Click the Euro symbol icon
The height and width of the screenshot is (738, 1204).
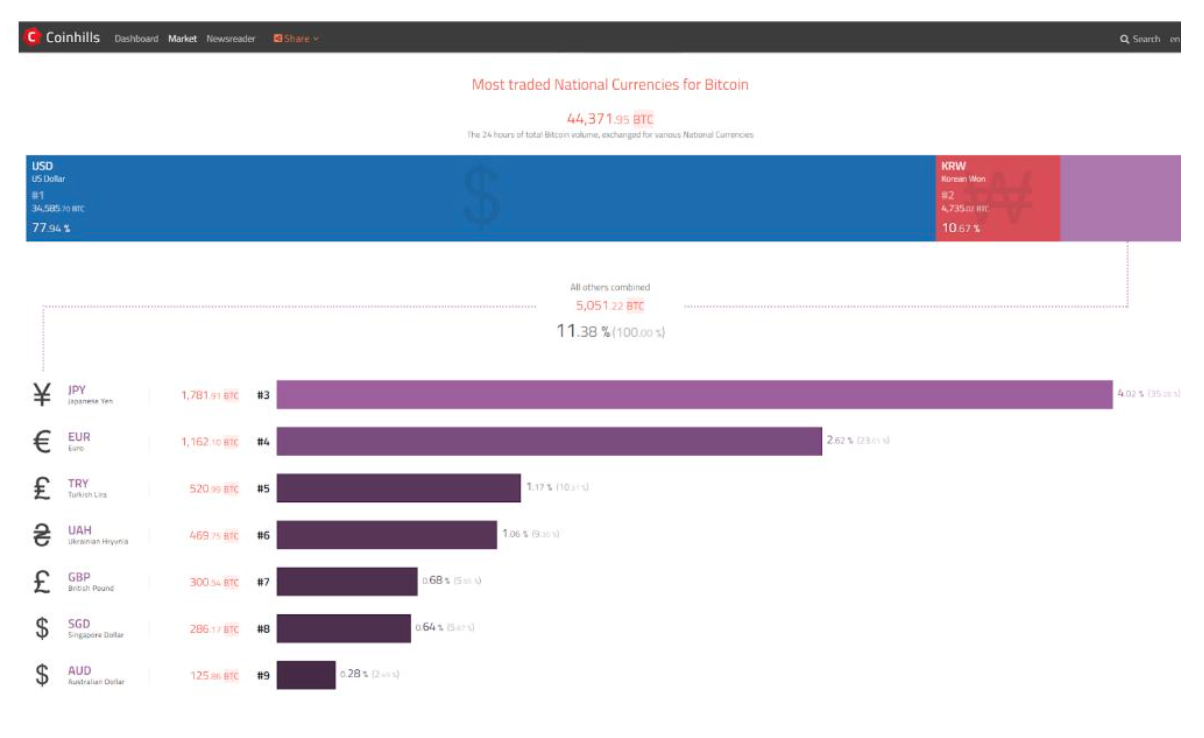coord(42,442)
